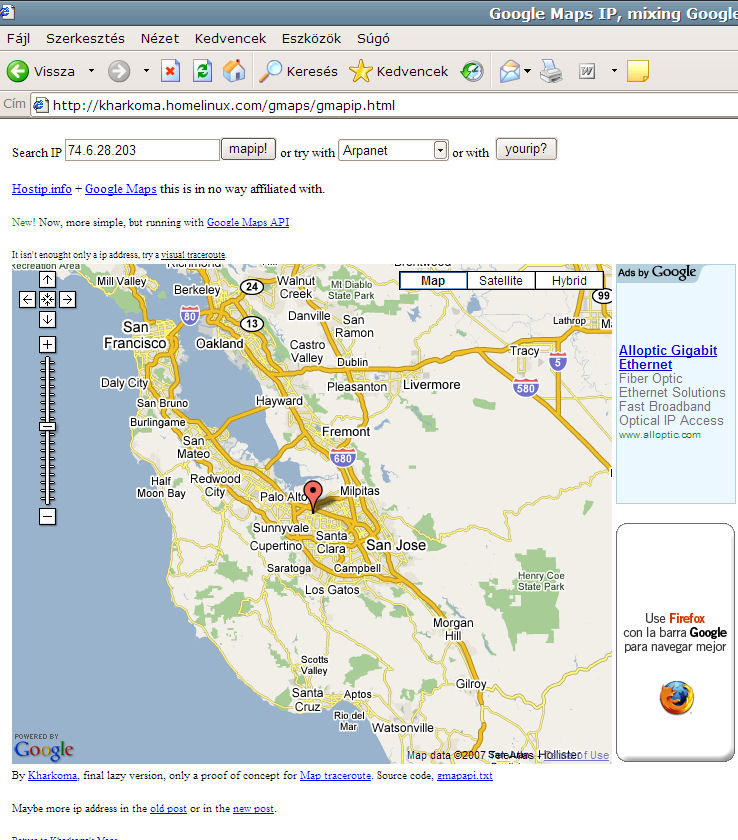Open the visual traceroute link
This screenshot has width=738, height=840.
pyautogui.click(x=193, y=255)
